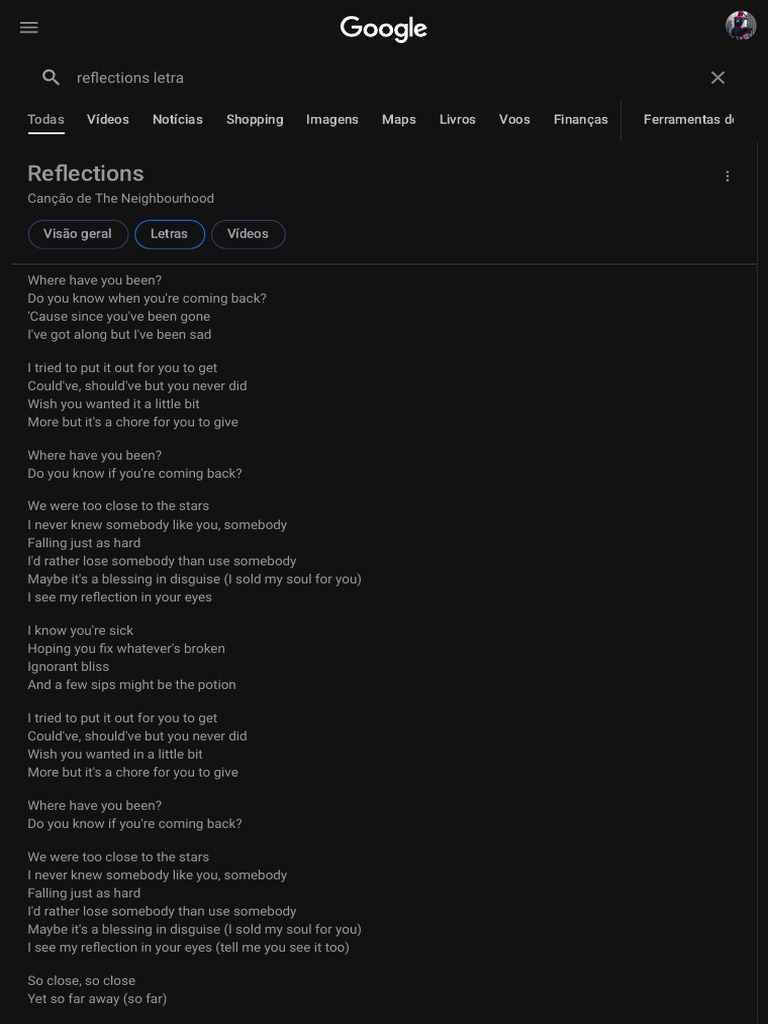Click the Vídeos chip under Reflections
Viewport: 768px width, 1024px height.
tap(248, 234)
